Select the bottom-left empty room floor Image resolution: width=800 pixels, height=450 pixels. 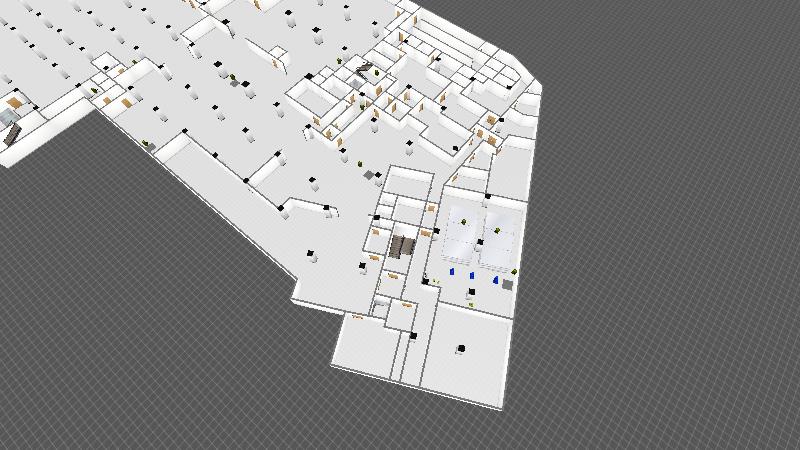click(365, 345)
